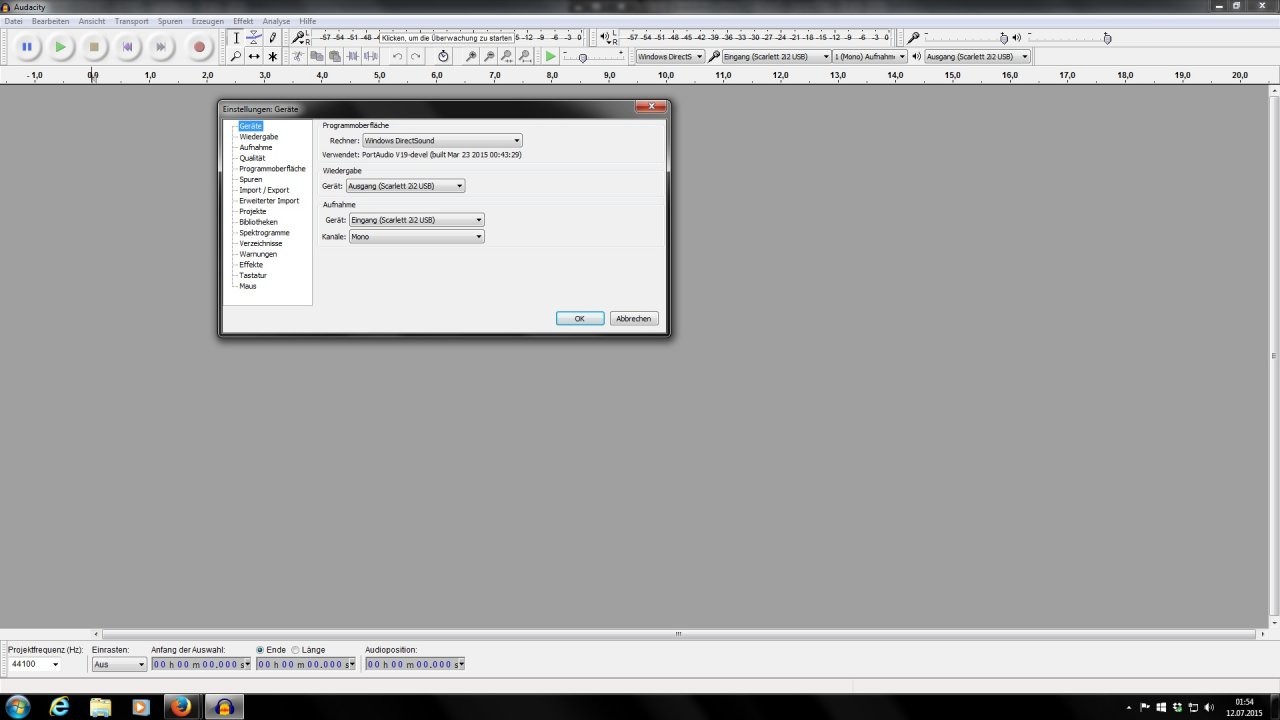Click the Play-at-speed green arrow
This screenshot has width=1280, height=720.
(551, 57)
